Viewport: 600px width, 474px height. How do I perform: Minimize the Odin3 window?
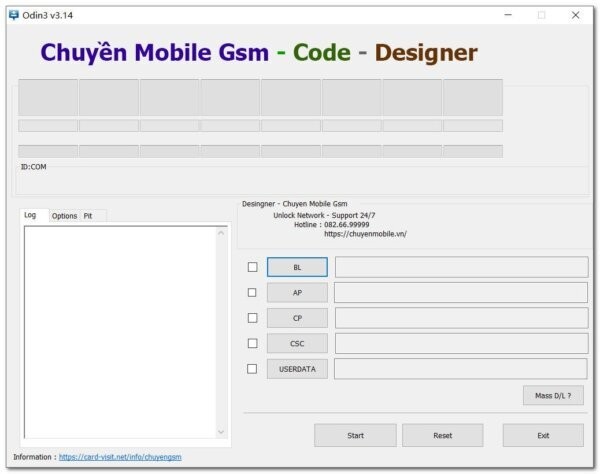pos(508,15)
